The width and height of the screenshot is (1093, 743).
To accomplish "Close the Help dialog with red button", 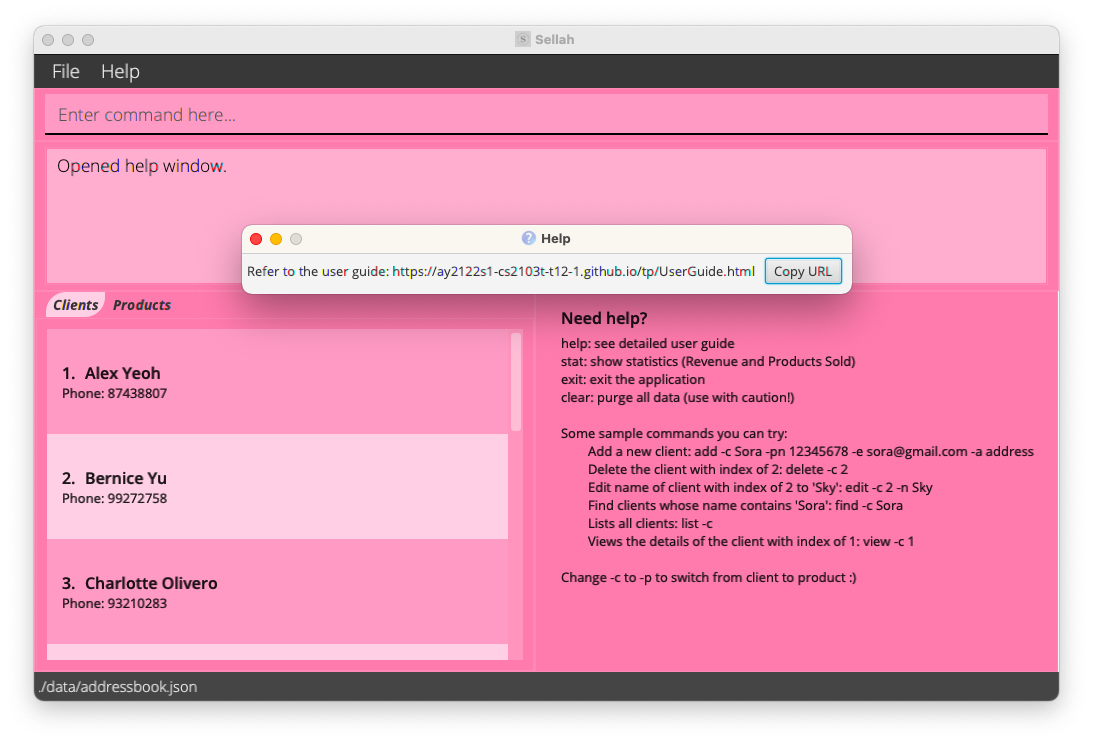I will (x=256, y=239).
